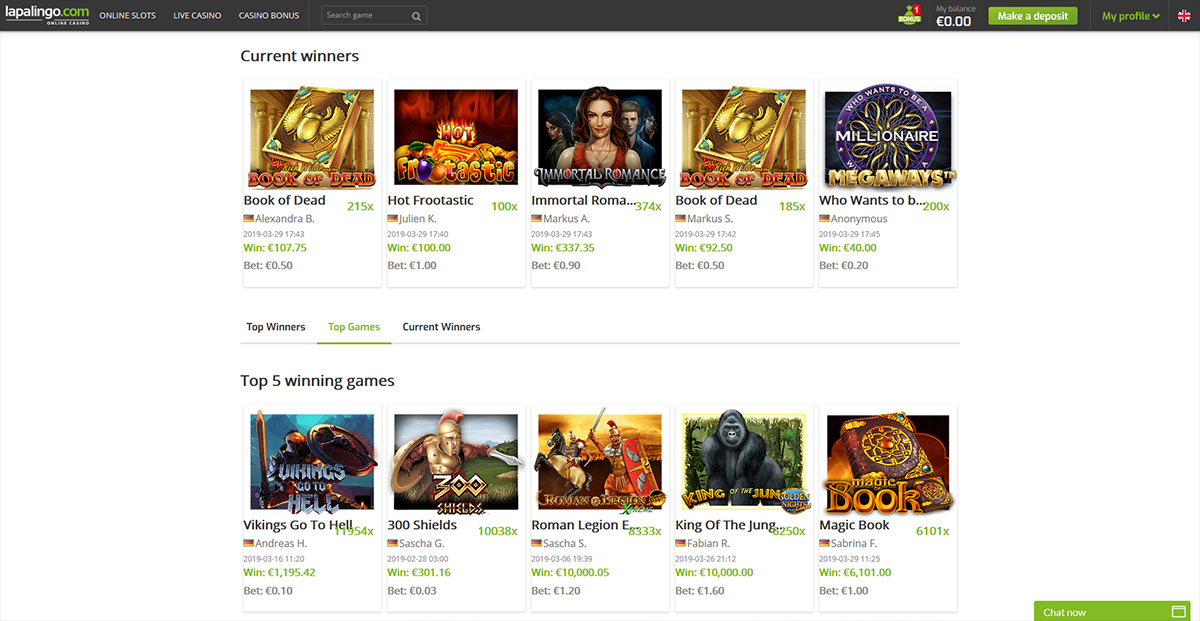1200x621 pixels.
Task: Click Win: €1,195.42 text
Action: pyautogui.click(x=279, y=573)
